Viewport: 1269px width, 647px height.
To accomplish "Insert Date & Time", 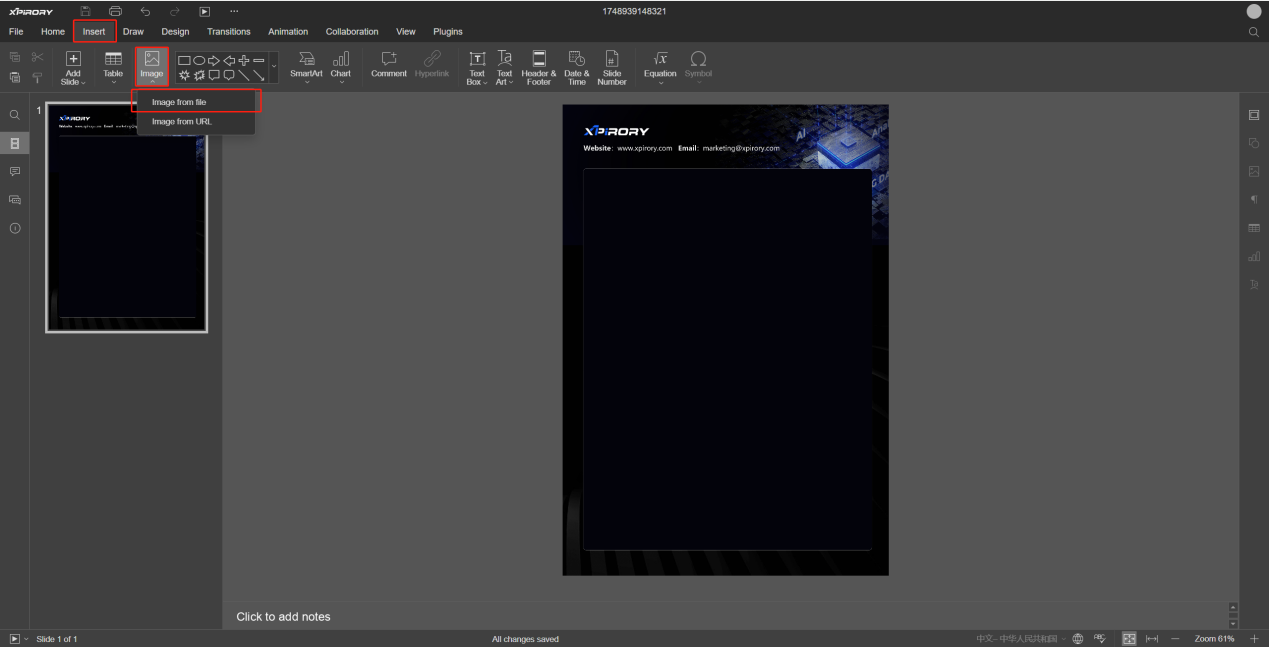I will [x=576, y=60].
